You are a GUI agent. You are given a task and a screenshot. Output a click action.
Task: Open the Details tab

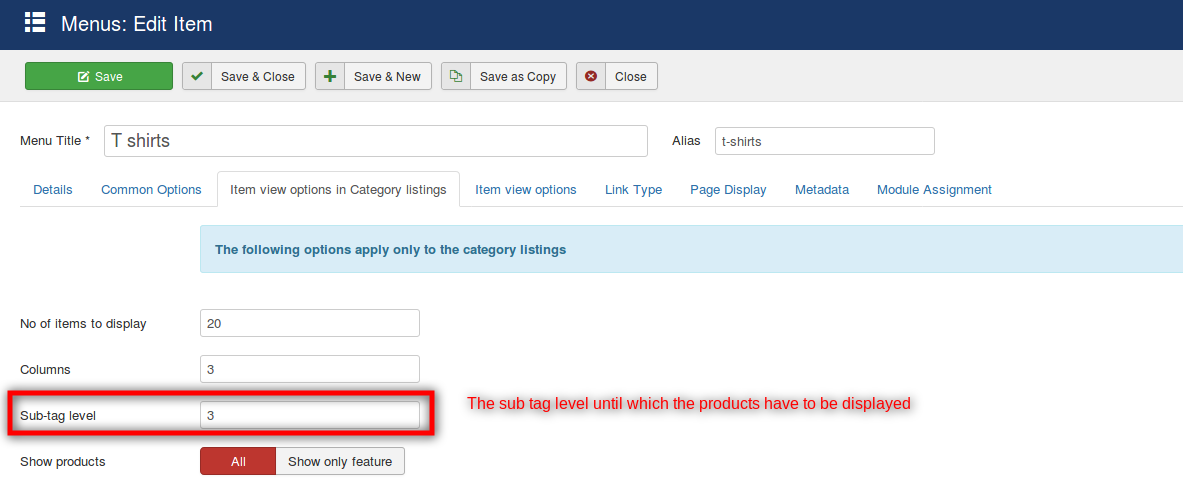[x=53, y=189]
